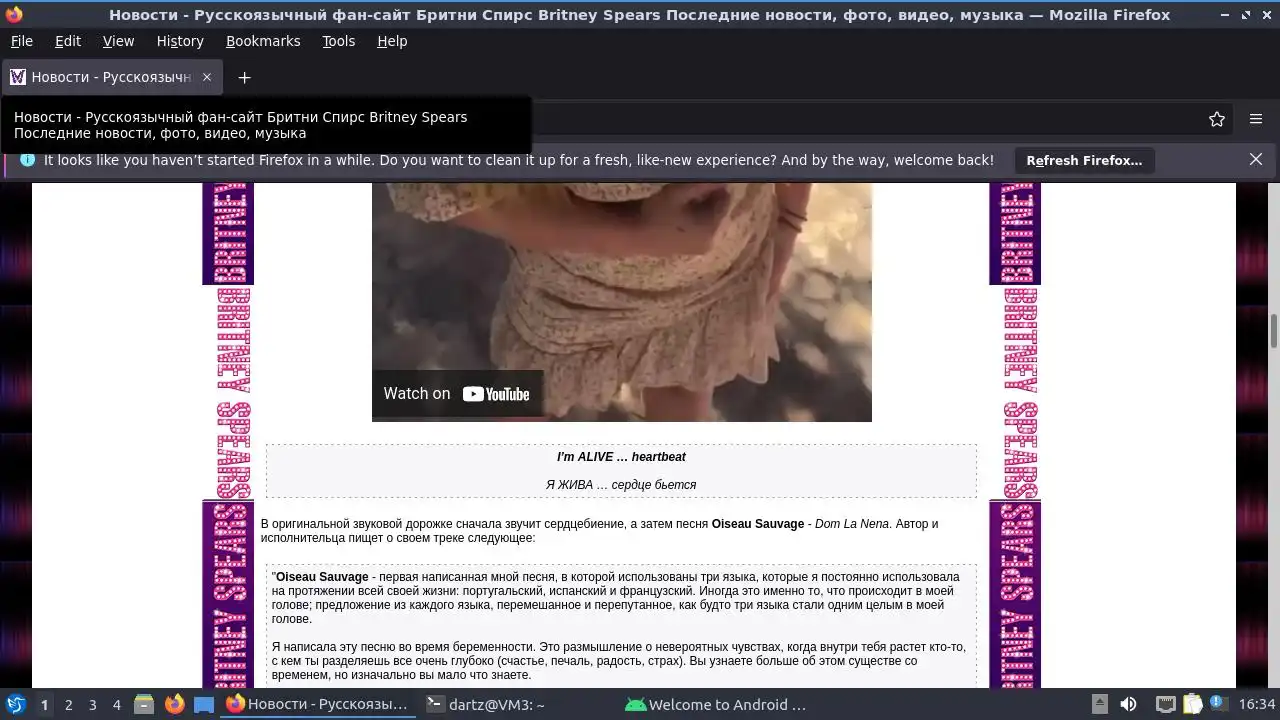Open the volume control tray icon
The image size is (1280, 720).
pos(1129,704)
